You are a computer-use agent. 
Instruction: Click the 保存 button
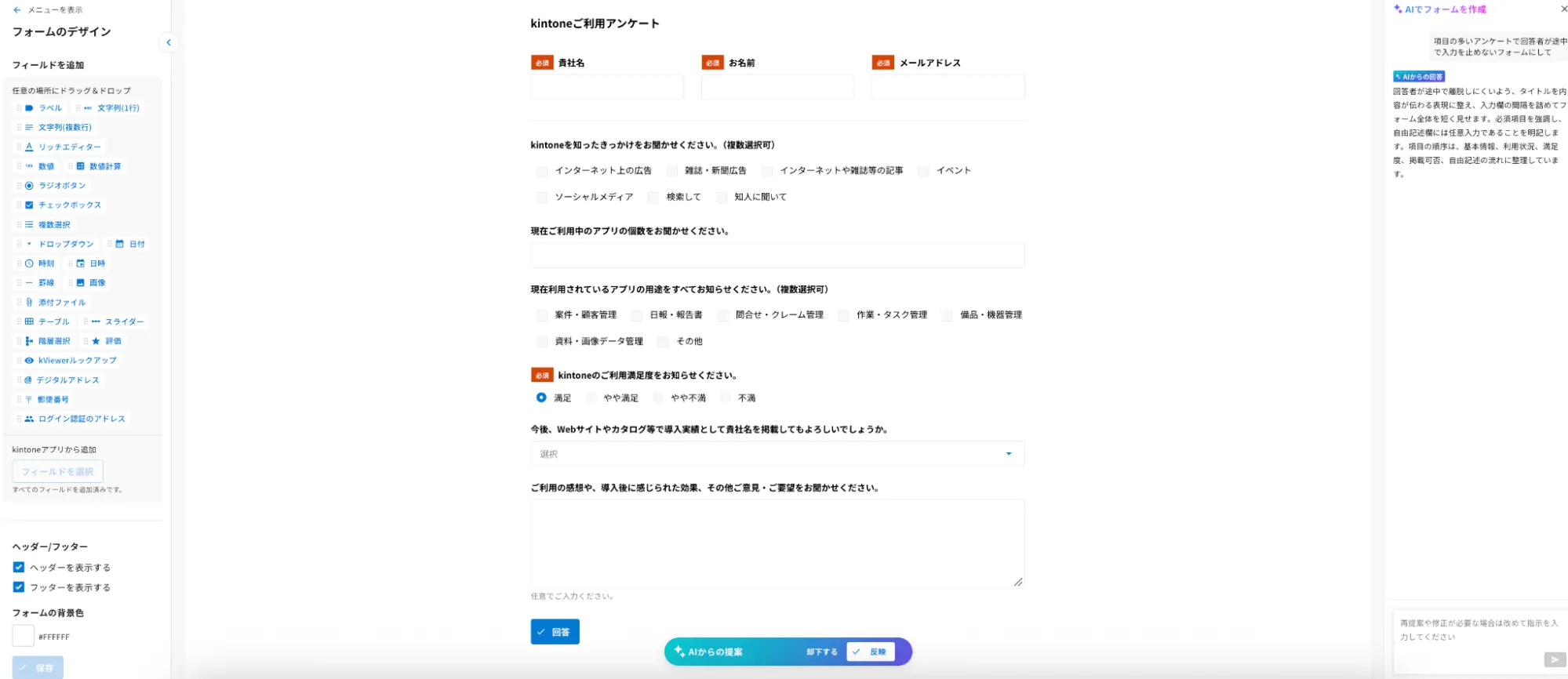pos(38,668)
